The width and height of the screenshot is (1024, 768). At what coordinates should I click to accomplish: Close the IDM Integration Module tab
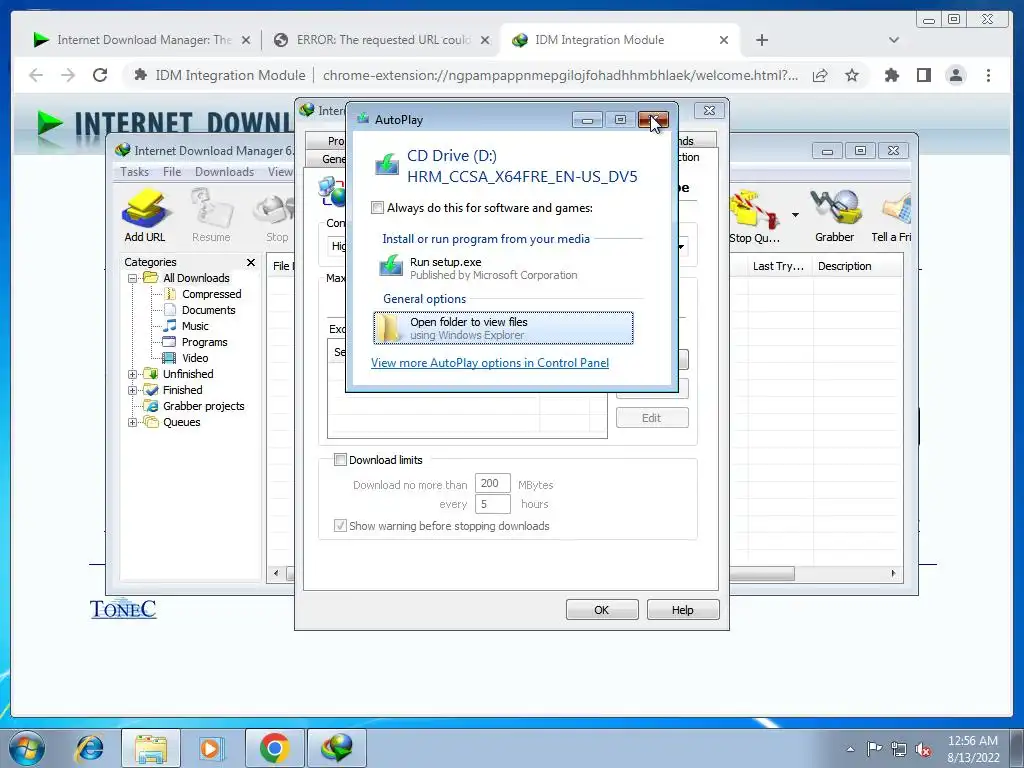(x=724, y=40)
